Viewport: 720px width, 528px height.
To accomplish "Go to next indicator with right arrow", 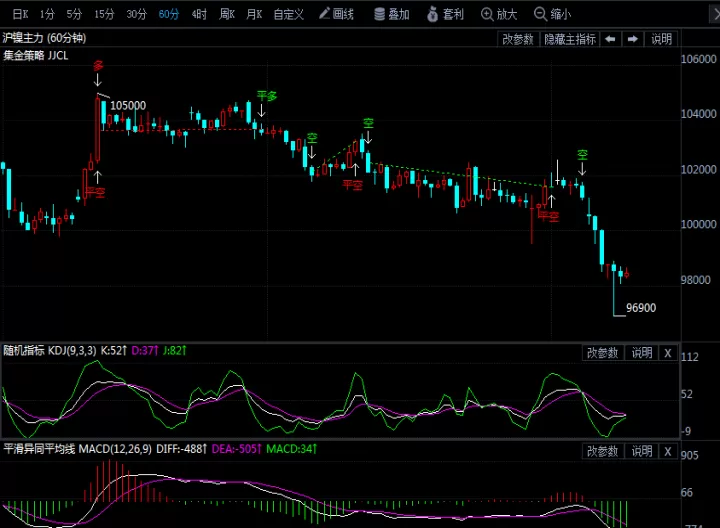I will [633, 39].
